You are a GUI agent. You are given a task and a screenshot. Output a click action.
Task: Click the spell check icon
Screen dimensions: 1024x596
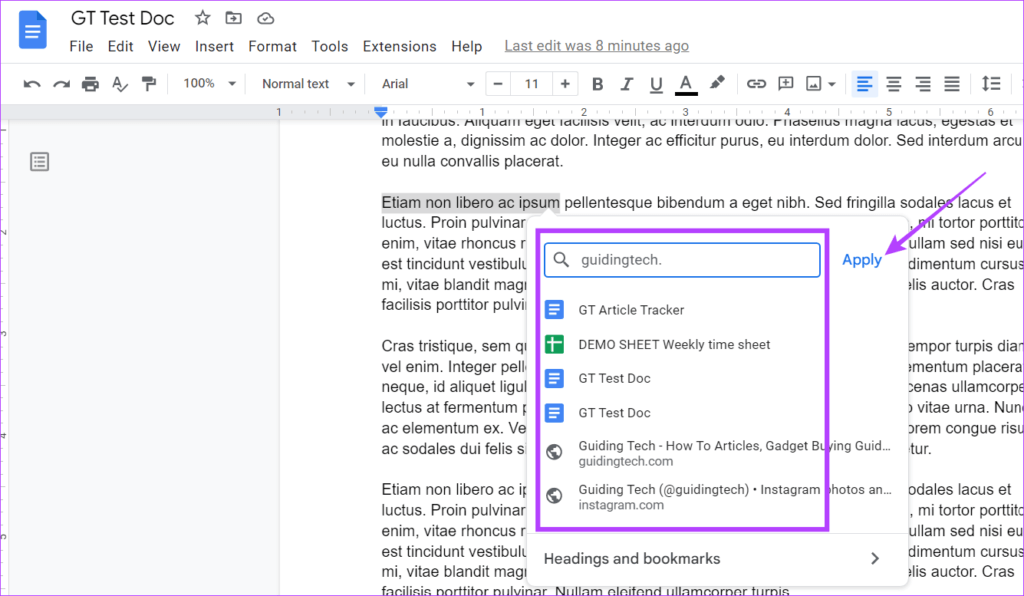[120, 84]
